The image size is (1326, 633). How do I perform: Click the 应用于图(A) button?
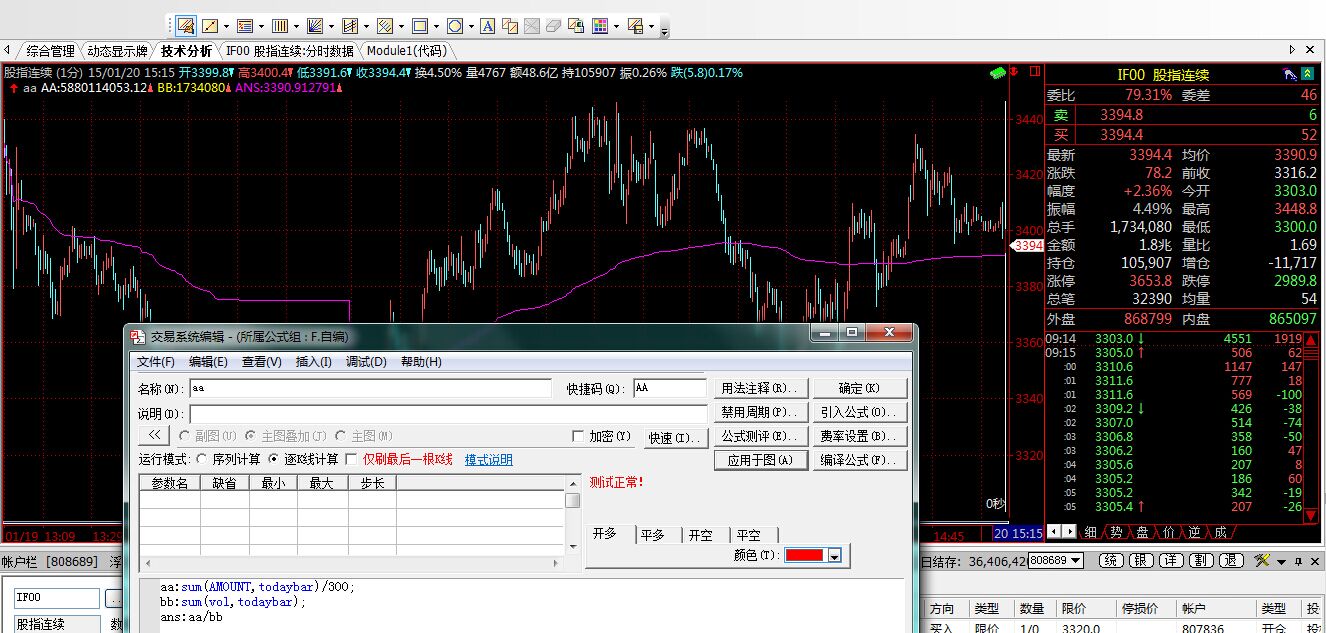[760, 460]
